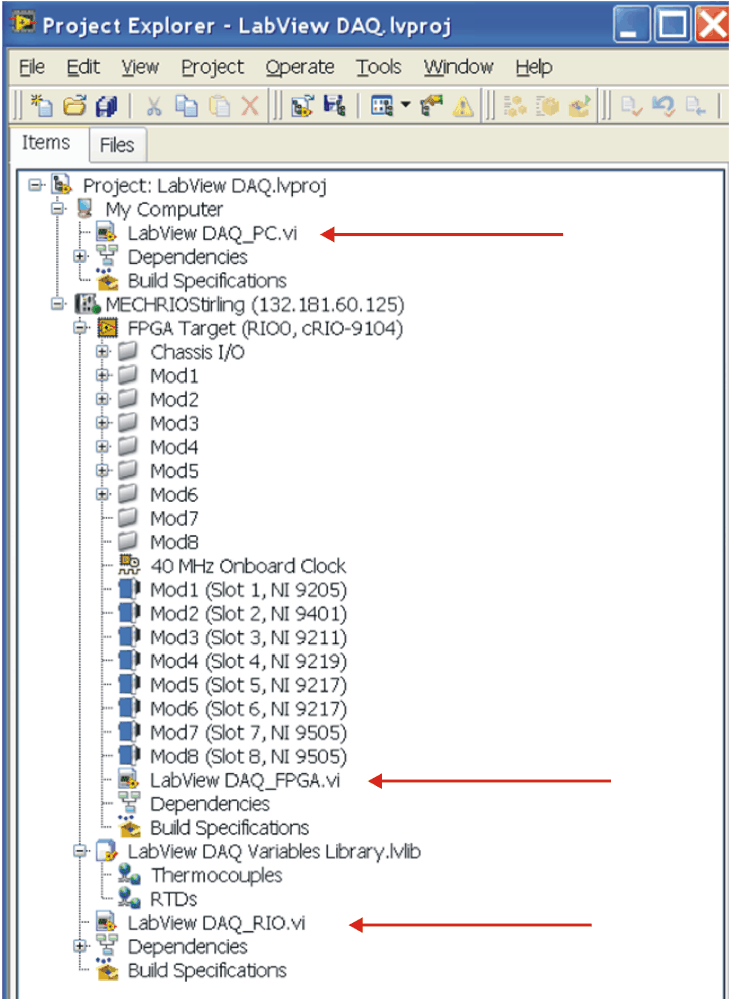
Task: Select Mod4 (Slot 4, NI 9219)
Action: tap(248, 661)
